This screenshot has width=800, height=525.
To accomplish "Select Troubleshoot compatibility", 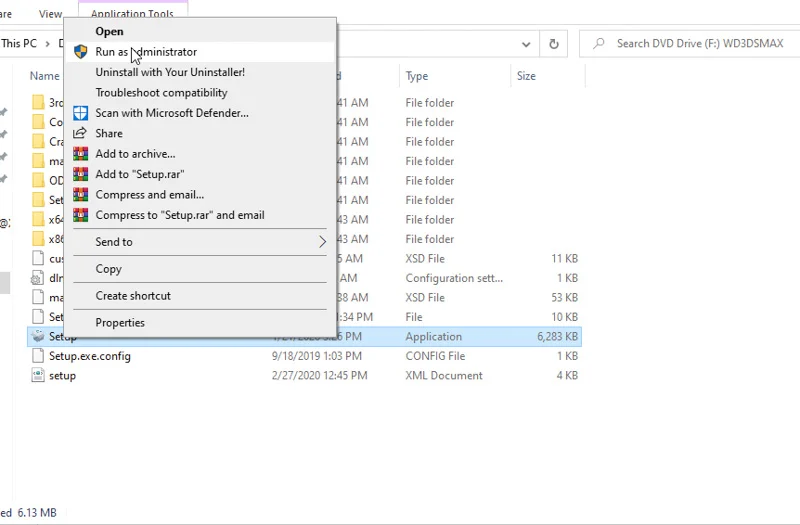I will [x=161, y=93].
